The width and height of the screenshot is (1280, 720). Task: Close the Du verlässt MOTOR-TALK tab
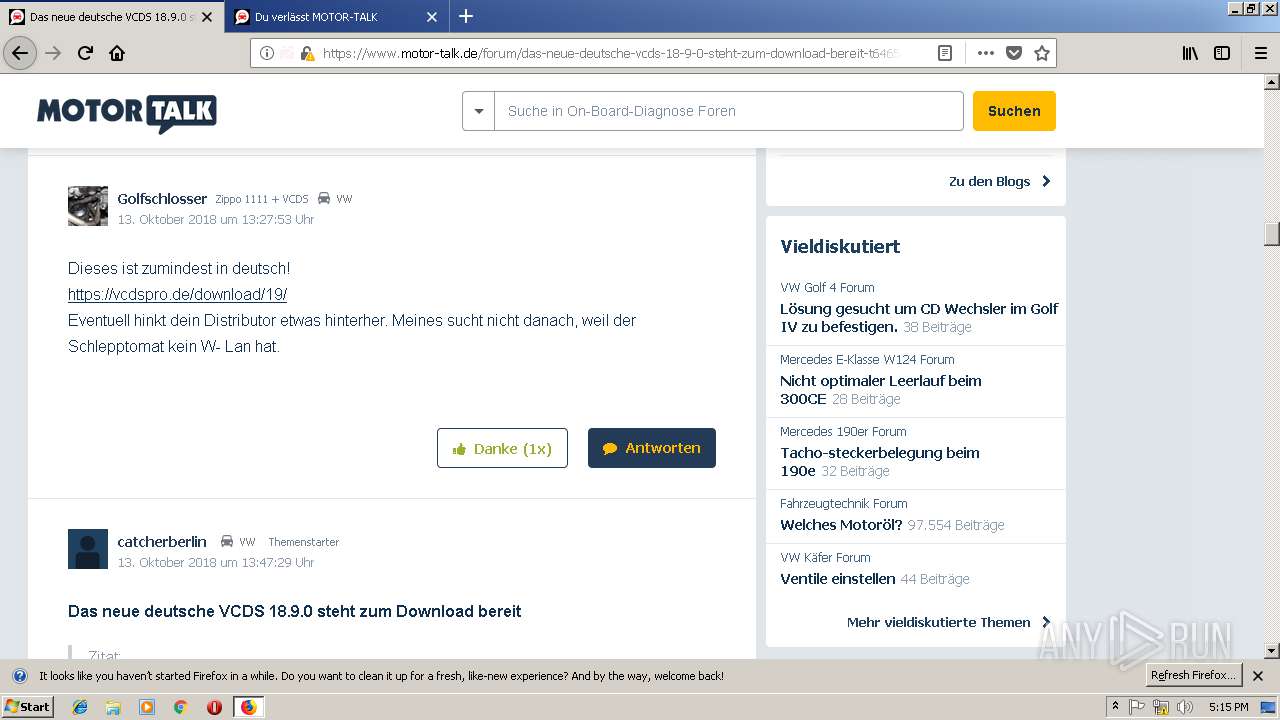[432, 17]
